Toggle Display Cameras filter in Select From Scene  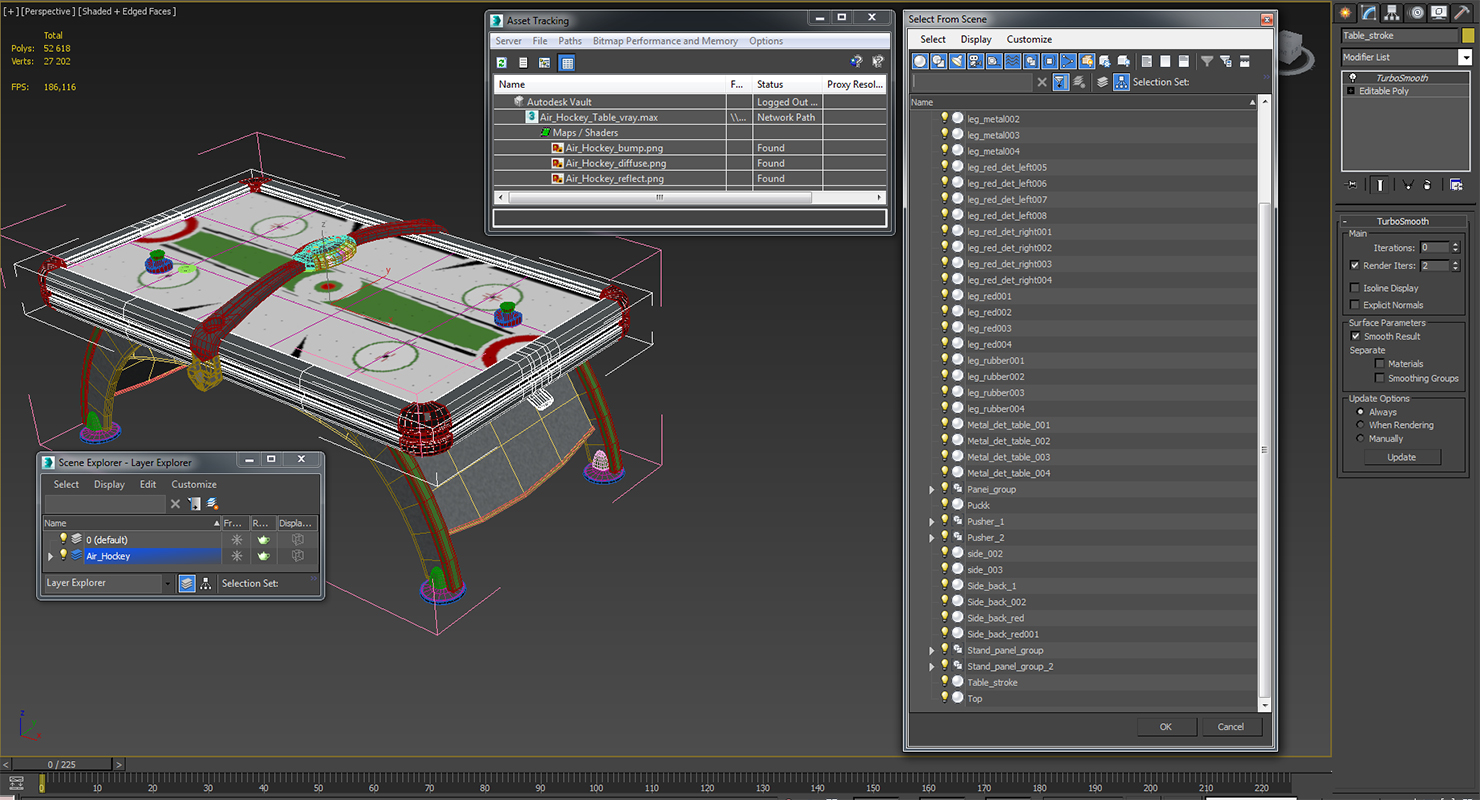click(975, 61)
